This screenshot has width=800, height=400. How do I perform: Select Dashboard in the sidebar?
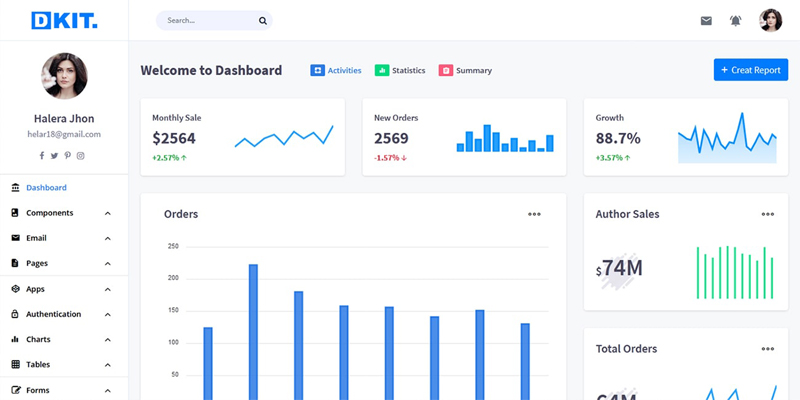[46, 187]
